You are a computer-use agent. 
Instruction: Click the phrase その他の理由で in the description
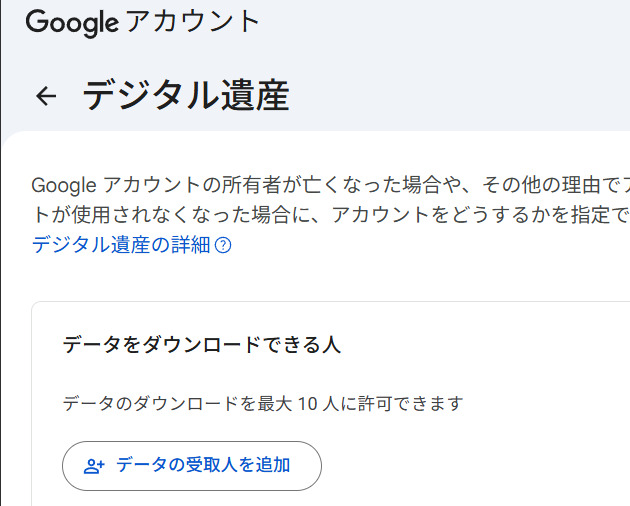coord(541,186)
